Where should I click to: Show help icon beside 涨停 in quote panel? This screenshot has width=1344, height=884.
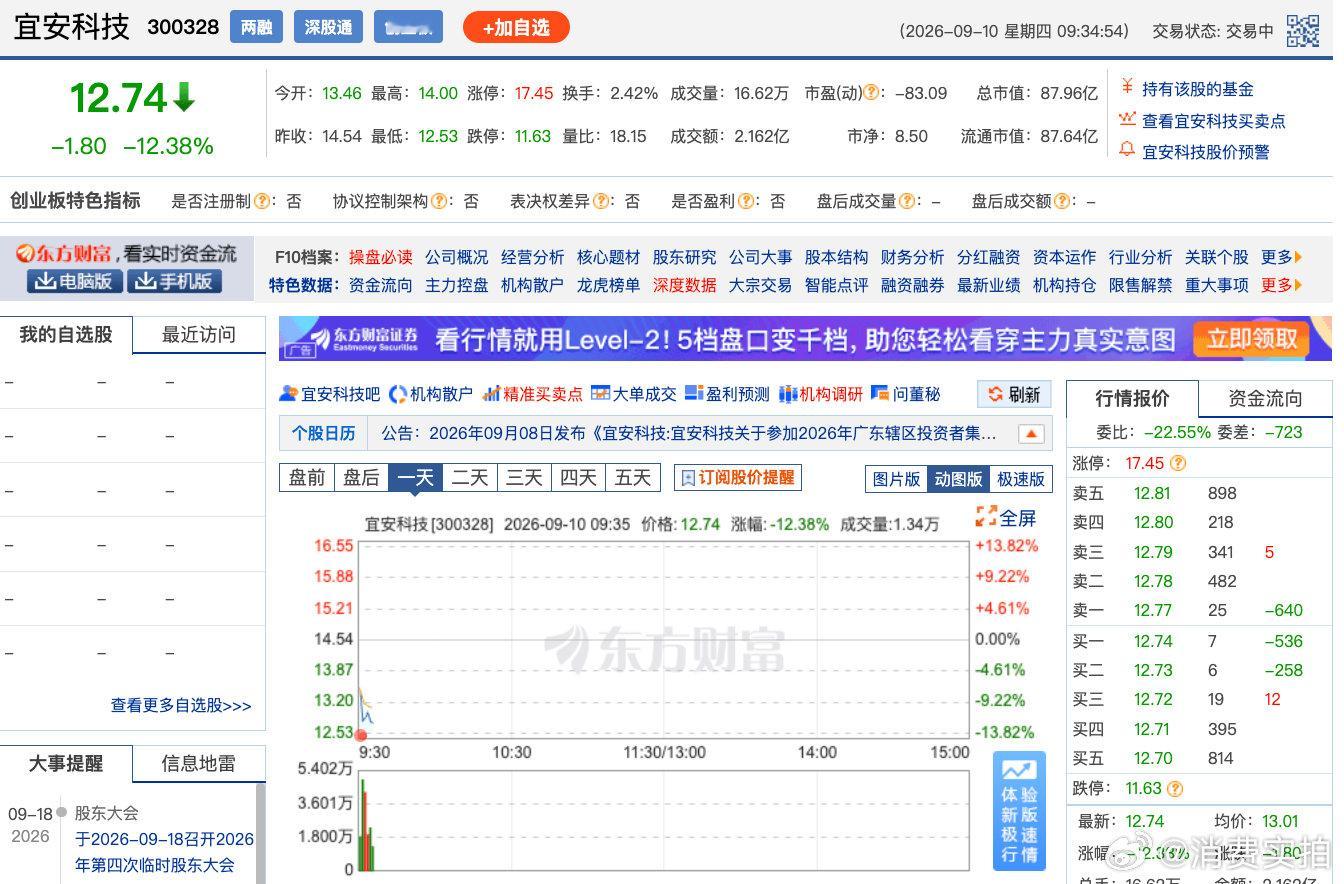tap(1178, 463)
